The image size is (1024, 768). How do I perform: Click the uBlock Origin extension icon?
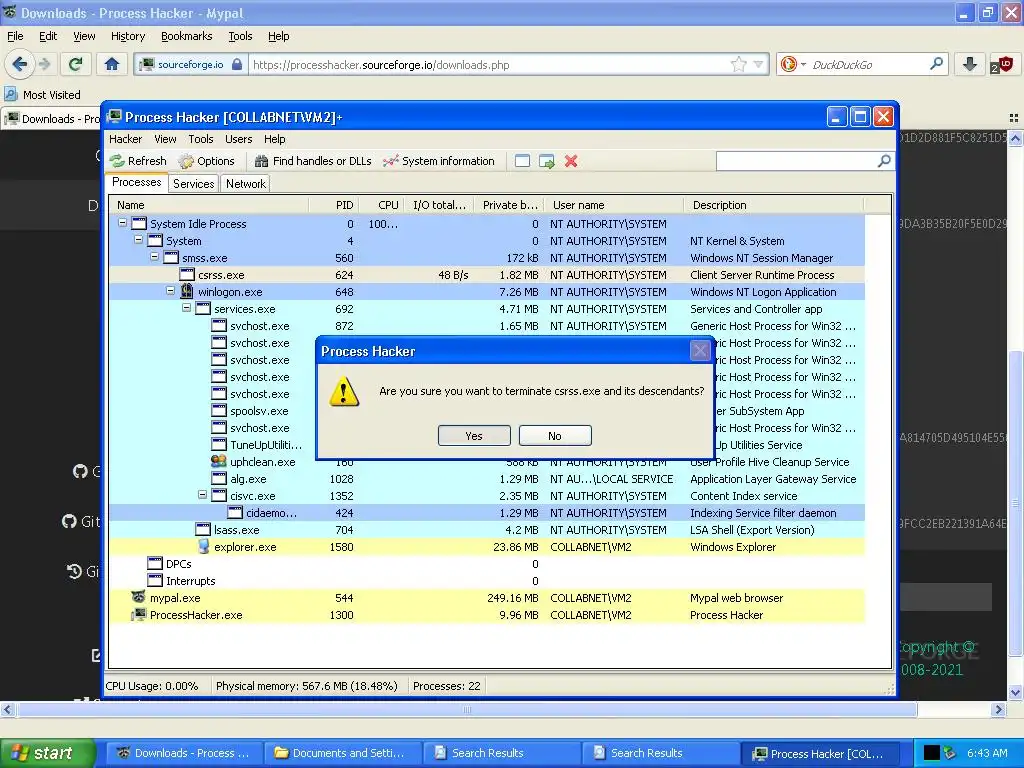pyautogui.click(x=1002, y=64)
